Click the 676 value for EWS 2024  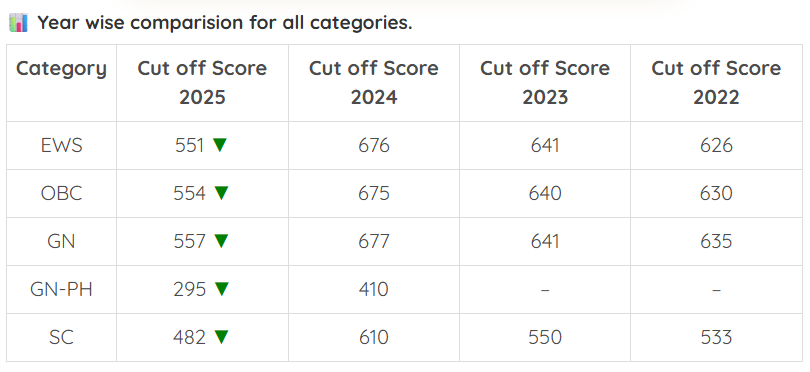374,146
